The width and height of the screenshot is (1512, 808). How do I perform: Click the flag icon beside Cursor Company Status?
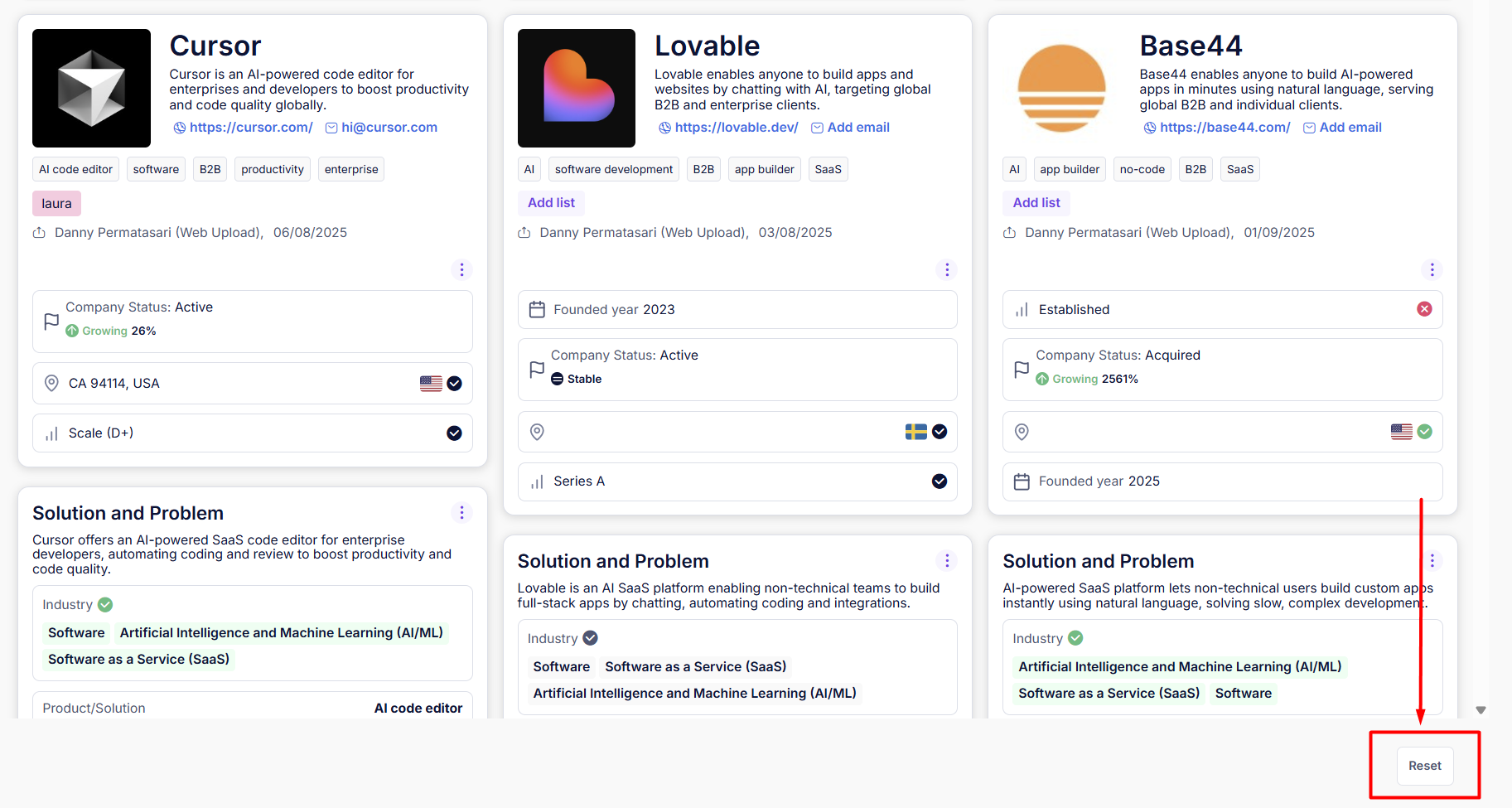click(x=51, y=322)
